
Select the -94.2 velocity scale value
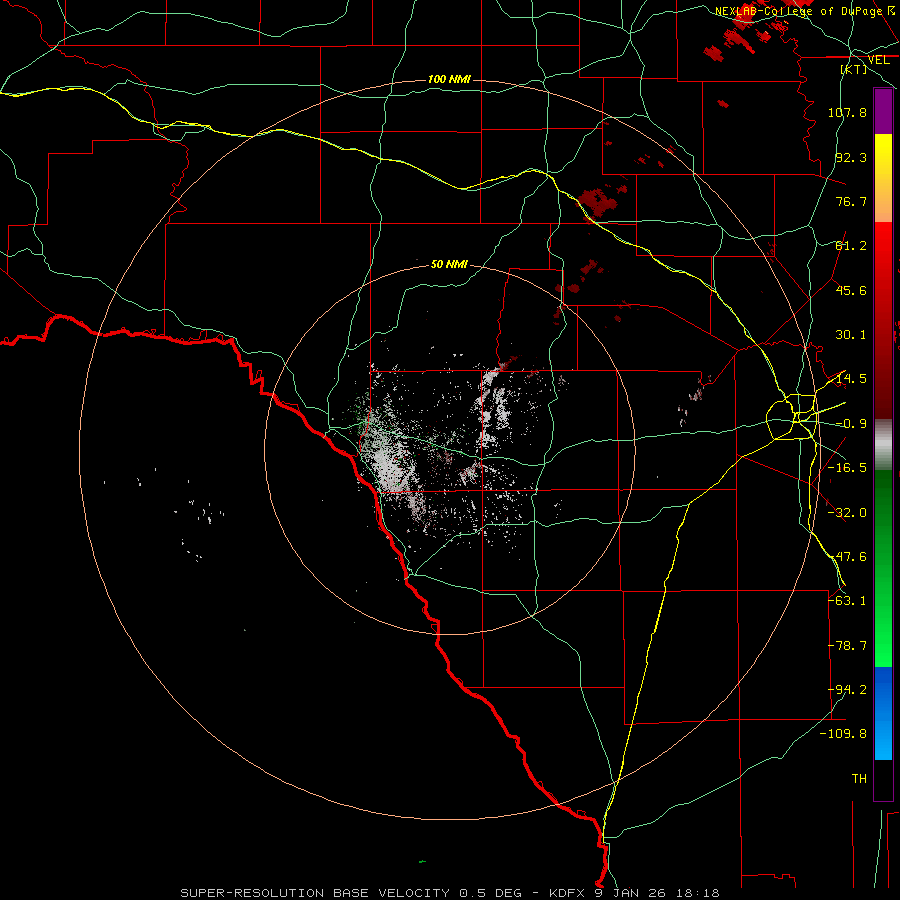[x=847, y=690]
